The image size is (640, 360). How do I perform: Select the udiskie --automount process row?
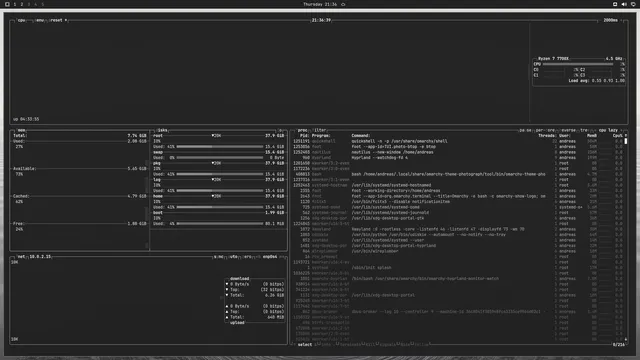click(x=458, y=235)
